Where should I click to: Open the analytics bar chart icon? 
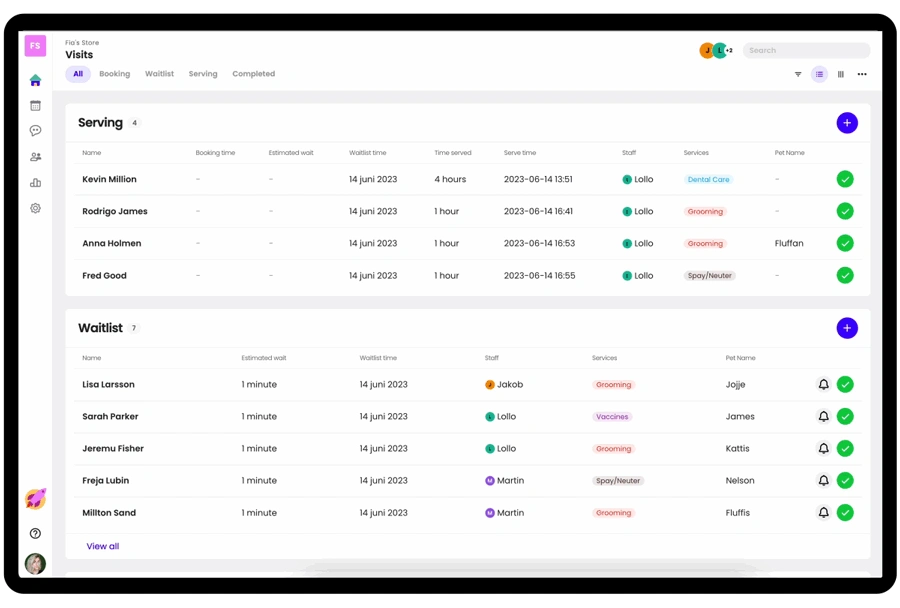click(x=35, y=183)
